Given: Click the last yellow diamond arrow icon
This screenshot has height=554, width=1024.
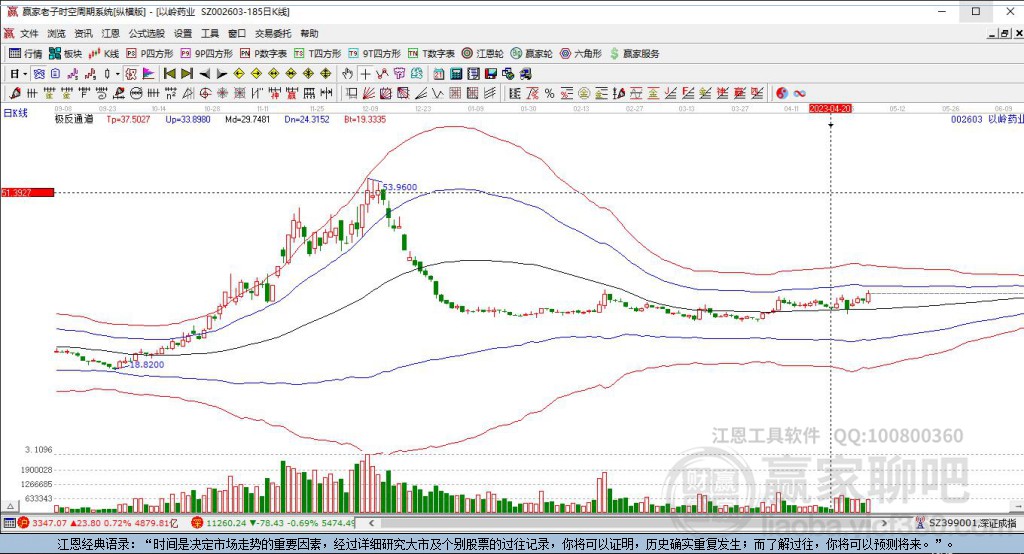Looking at the screenshot, I should 325,74.
